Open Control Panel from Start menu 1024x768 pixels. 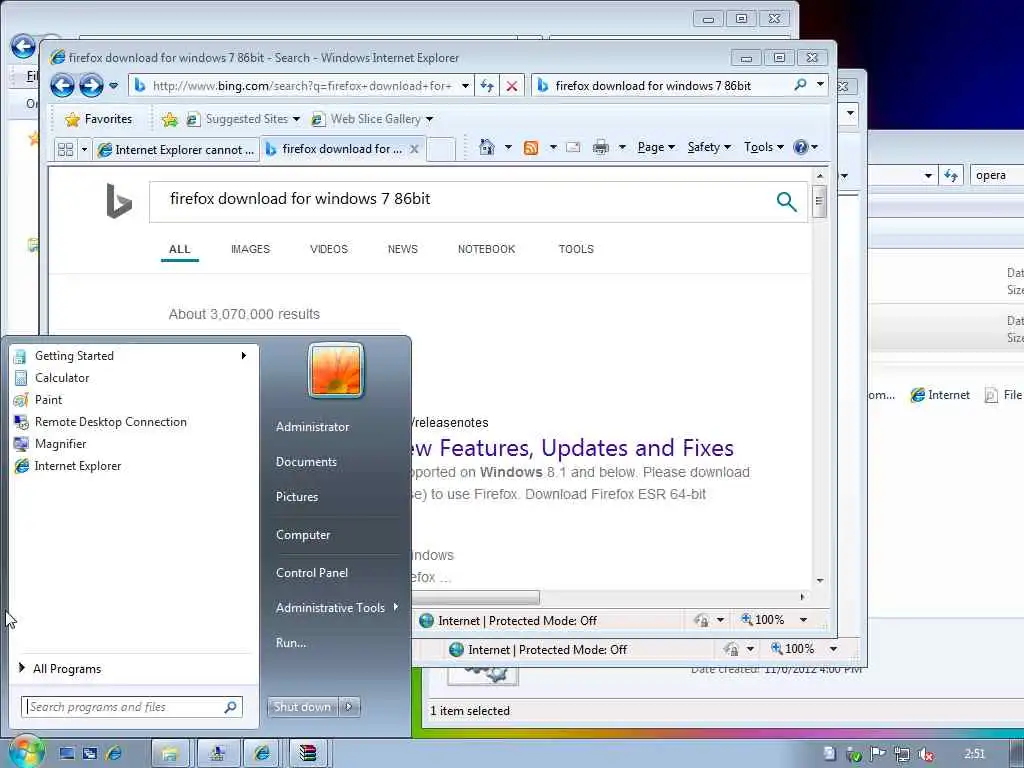click(x=312, y=573)
